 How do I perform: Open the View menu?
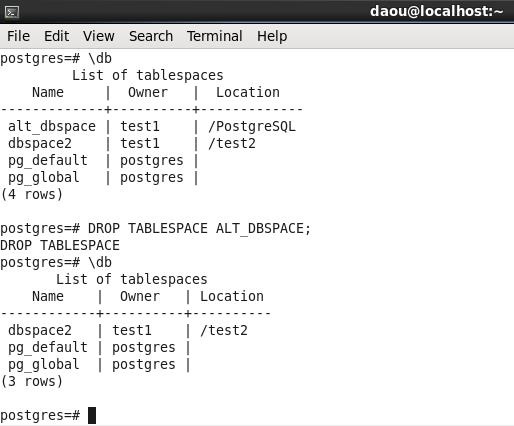99,36
